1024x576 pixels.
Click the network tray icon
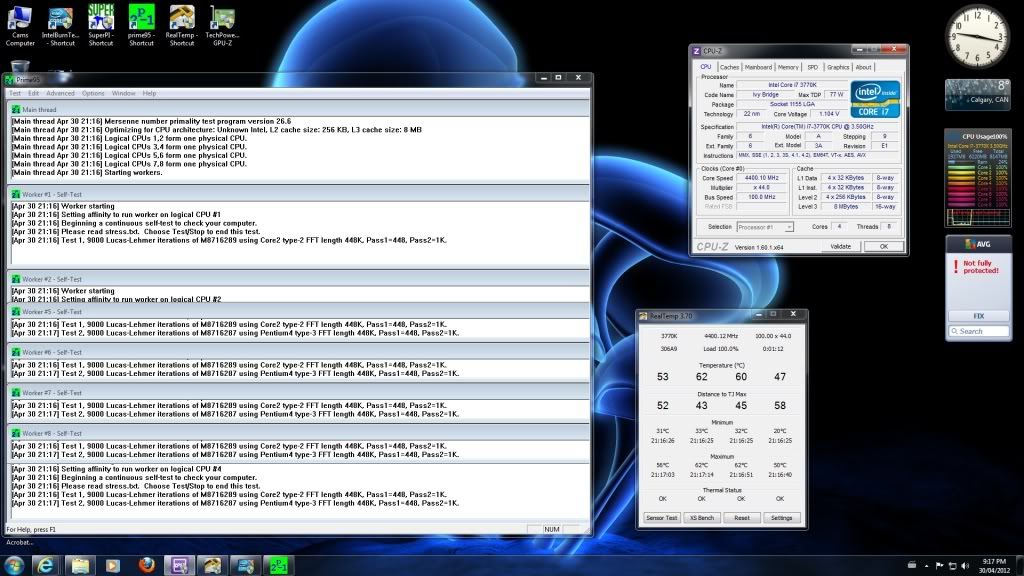[x=952, y=566]
